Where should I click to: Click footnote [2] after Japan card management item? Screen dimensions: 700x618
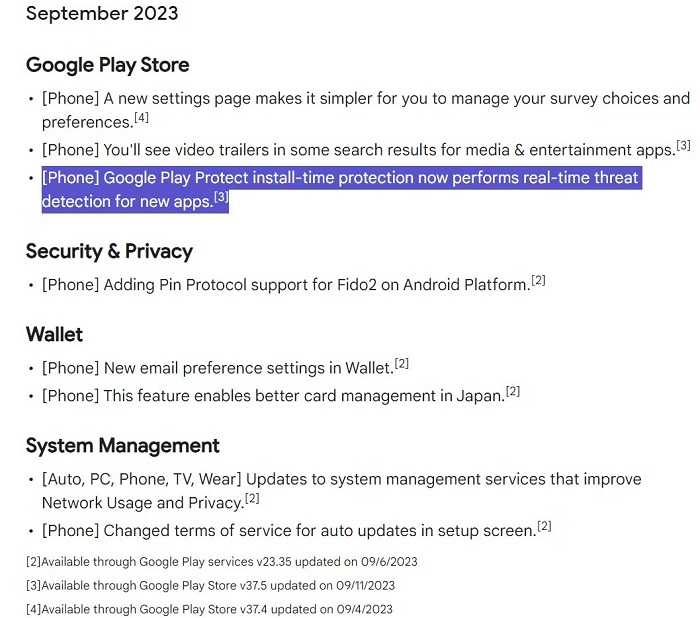click(x=512, y=392)
